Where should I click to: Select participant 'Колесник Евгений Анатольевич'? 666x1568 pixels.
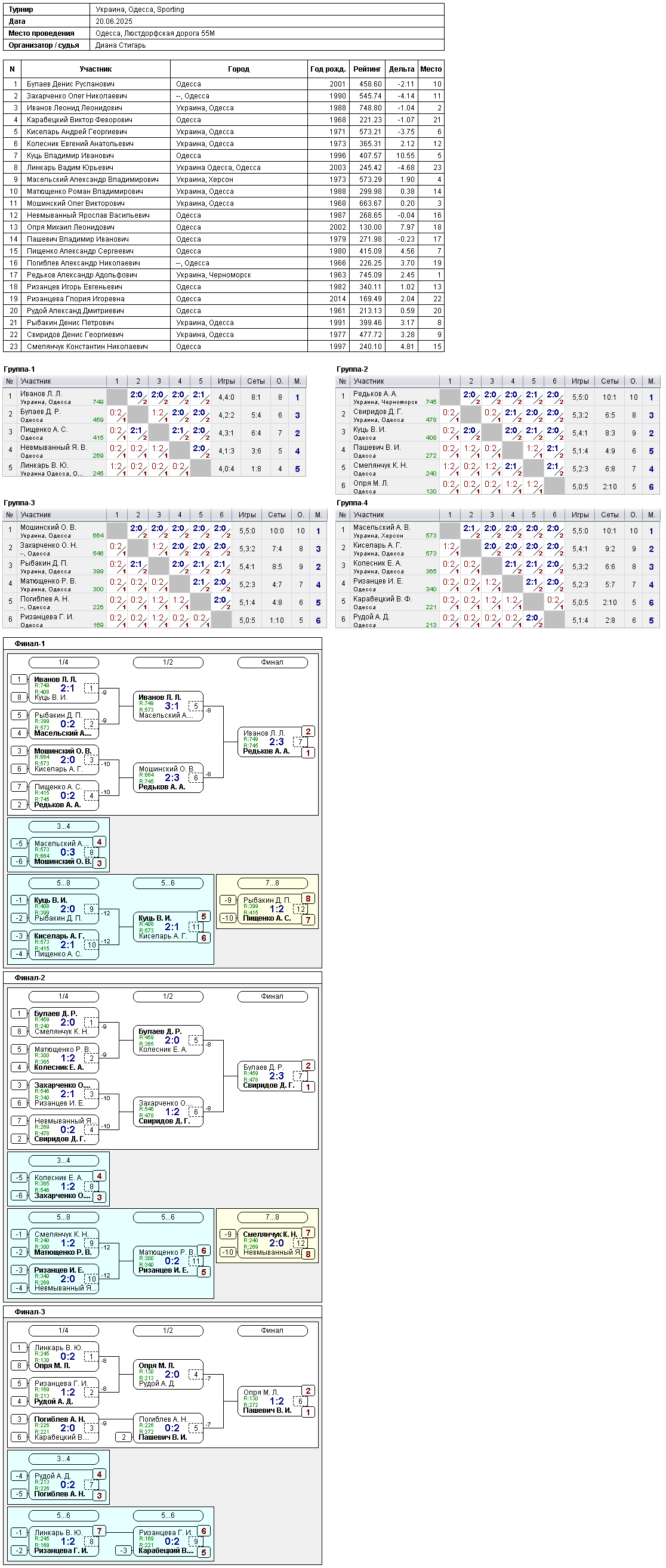80,144
